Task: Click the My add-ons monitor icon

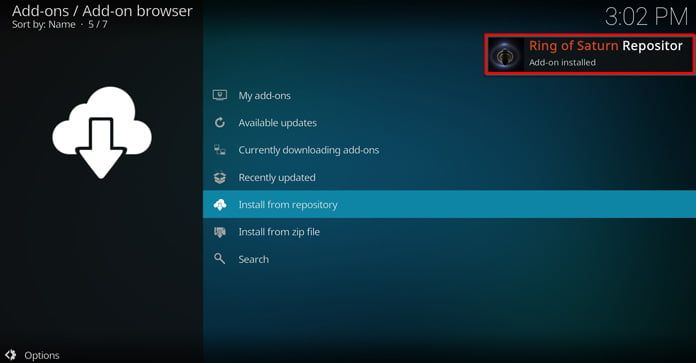Action: pos(220,95)
